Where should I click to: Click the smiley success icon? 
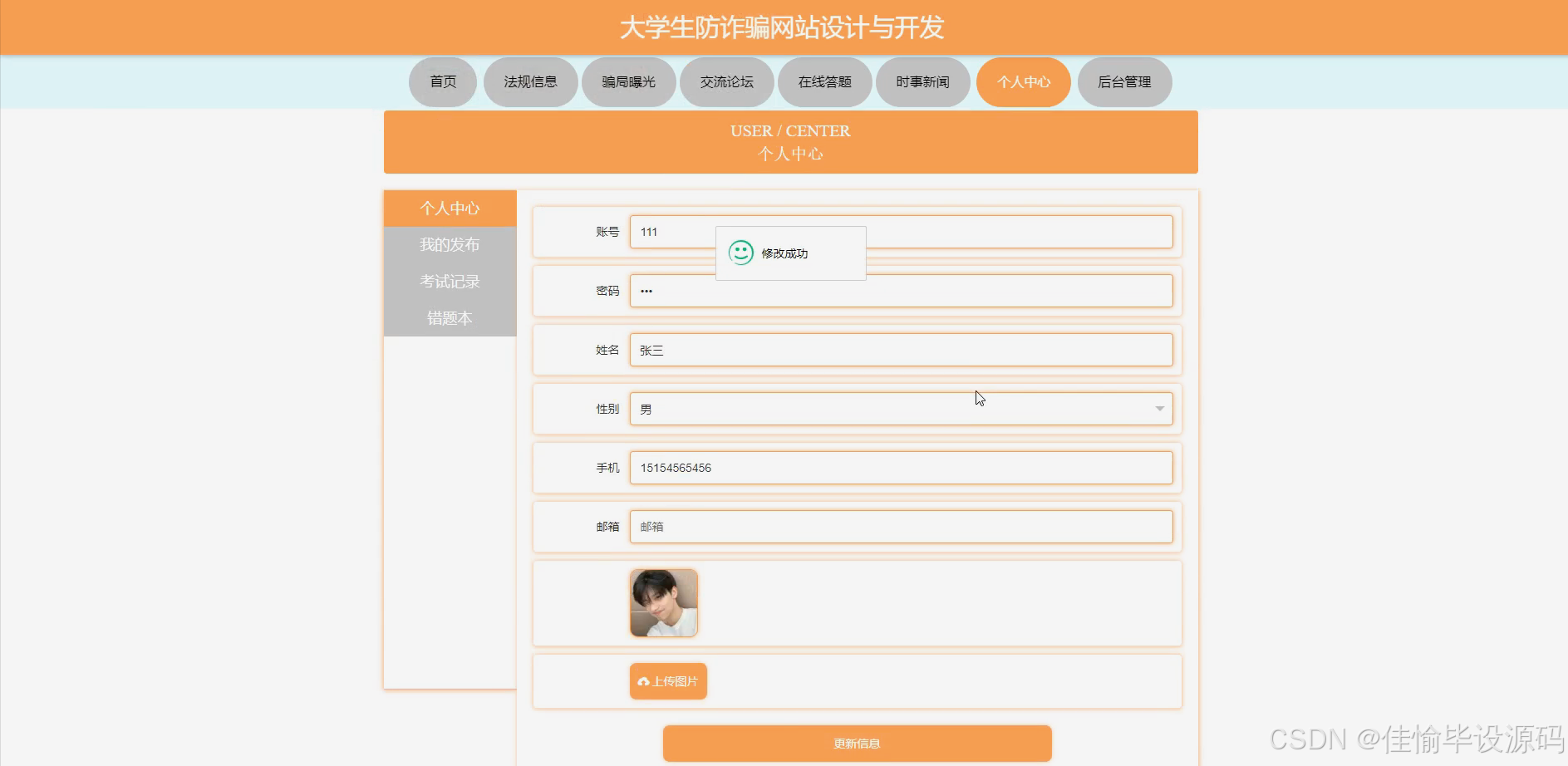740,253
